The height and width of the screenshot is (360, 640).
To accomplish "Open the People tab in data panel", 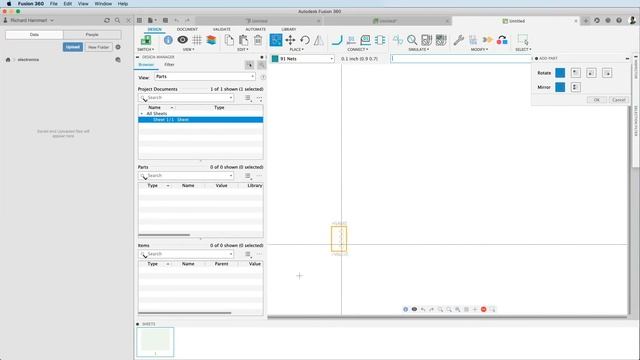I will point(92,35).
